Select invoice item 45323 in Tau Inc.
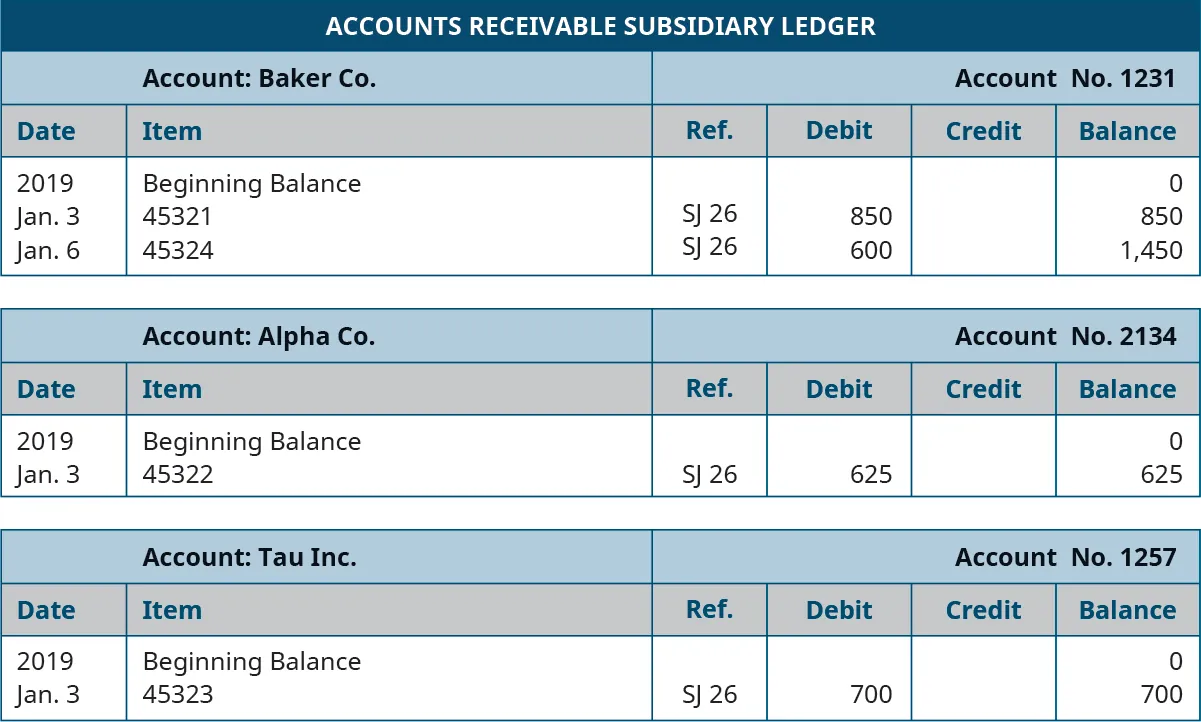 pyautogui.click(x=178, y=694)
